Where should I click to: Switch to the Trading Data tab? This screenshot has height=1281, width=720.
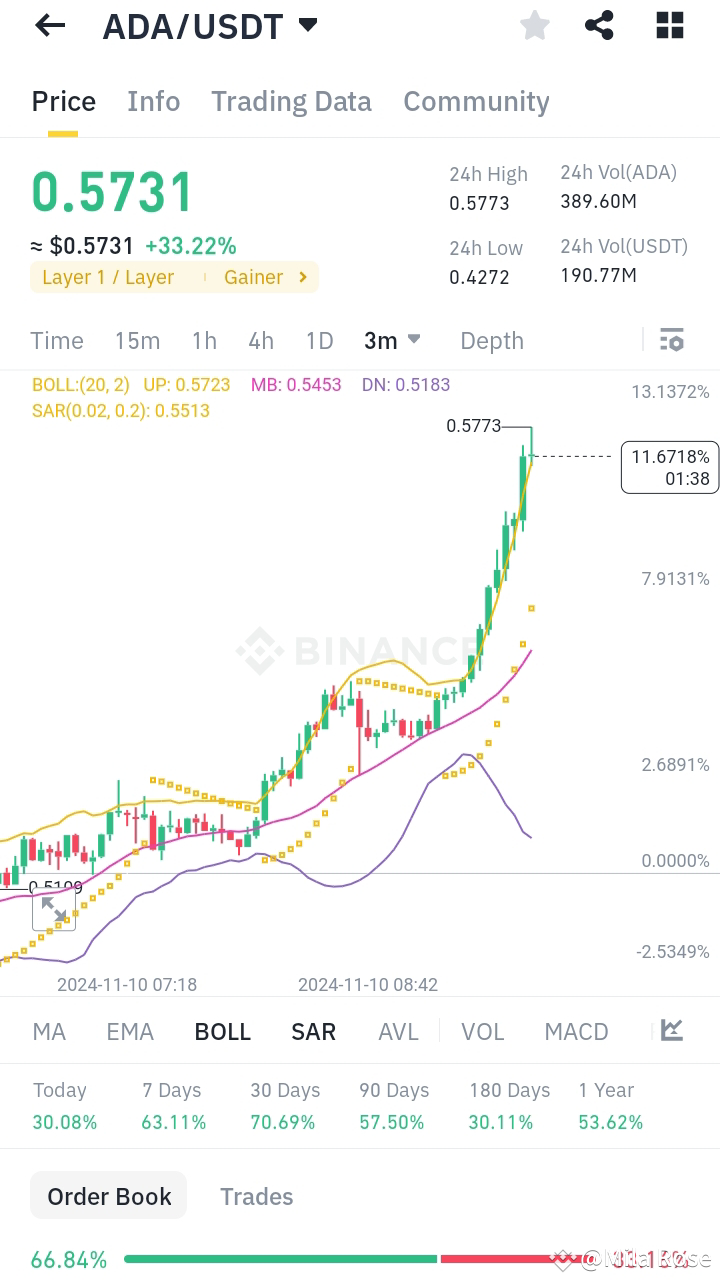pos(291,101)
